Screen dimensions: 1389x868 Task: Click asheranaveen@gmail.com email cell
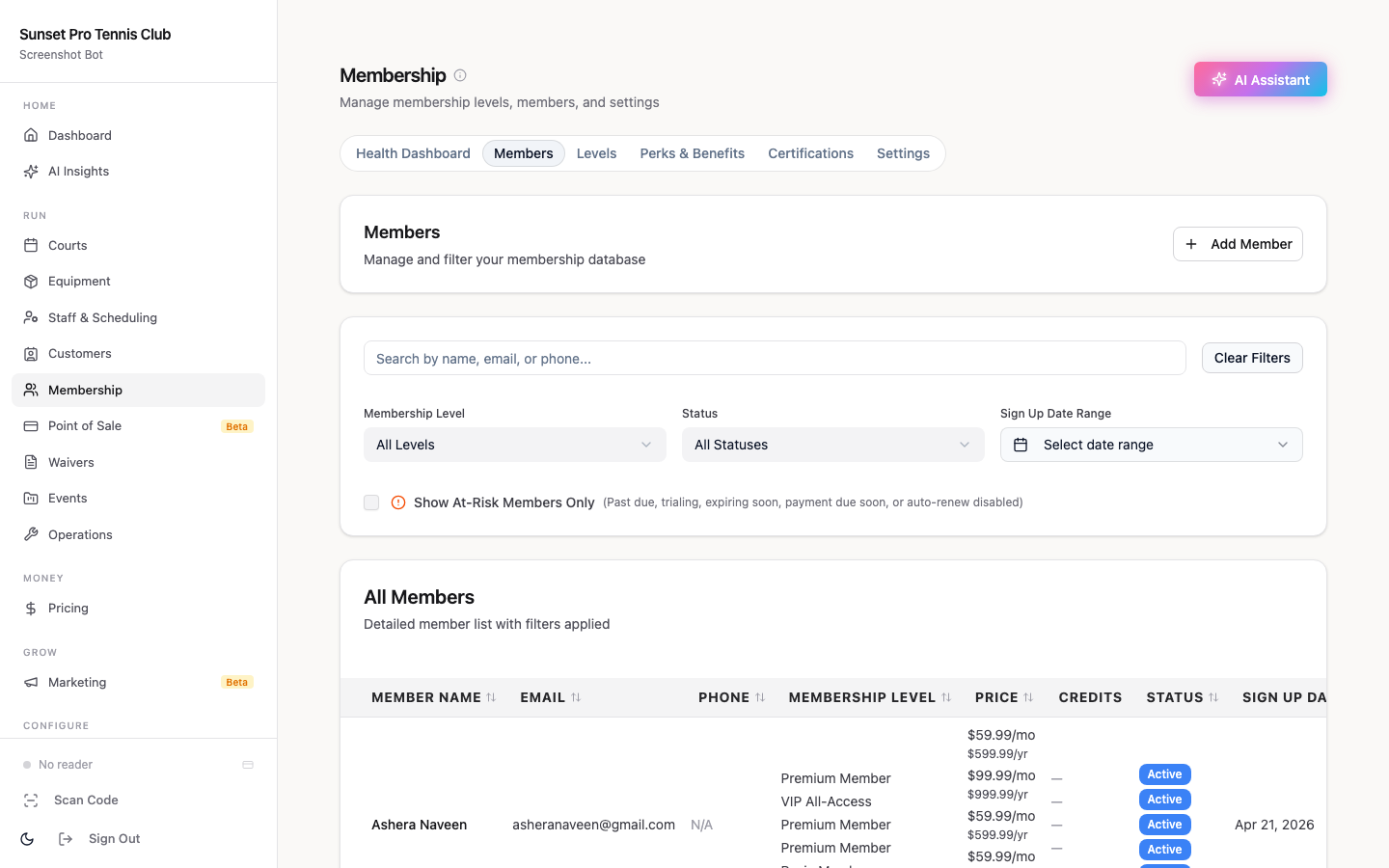pos(593,825)
